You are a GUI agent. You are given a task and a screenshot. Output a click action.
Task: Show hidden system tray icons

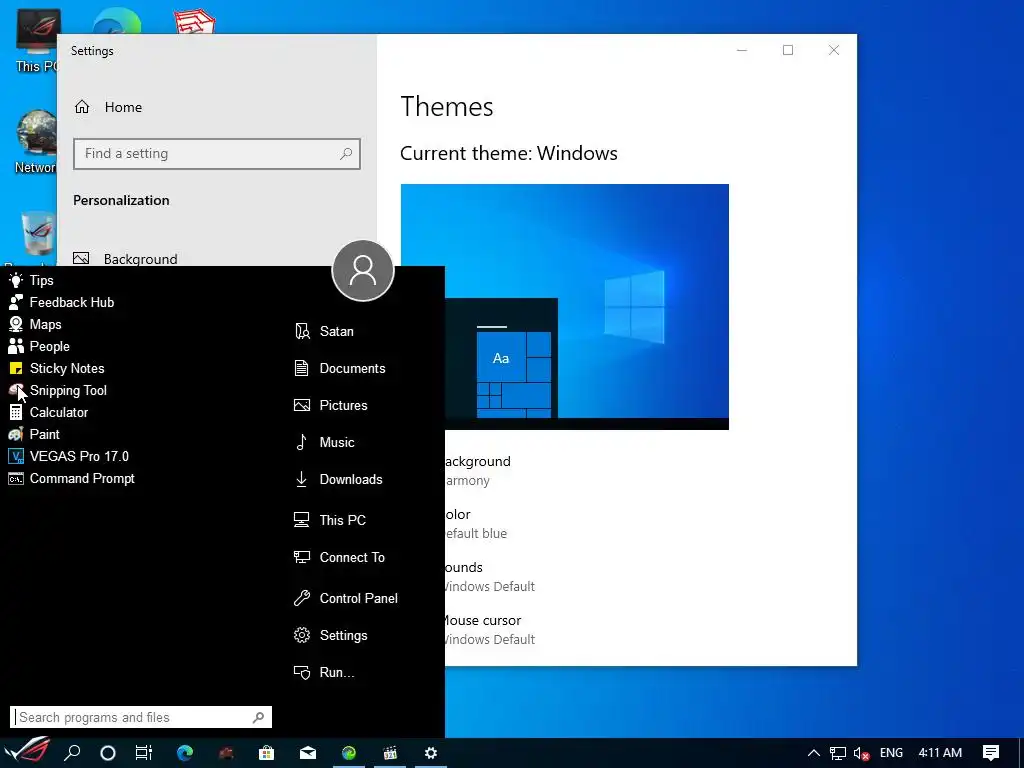tap(814, 753)
